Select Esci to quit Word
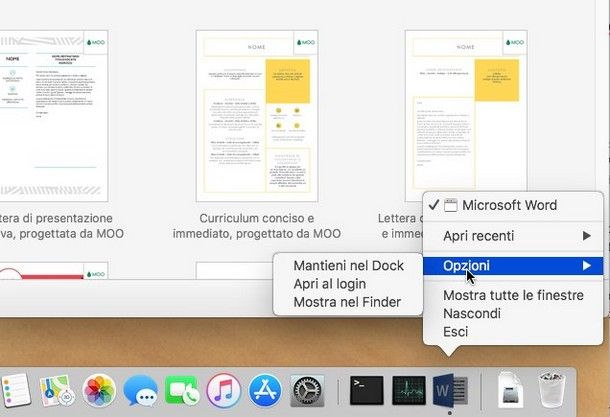610x417 pixels. pos(513,332)
